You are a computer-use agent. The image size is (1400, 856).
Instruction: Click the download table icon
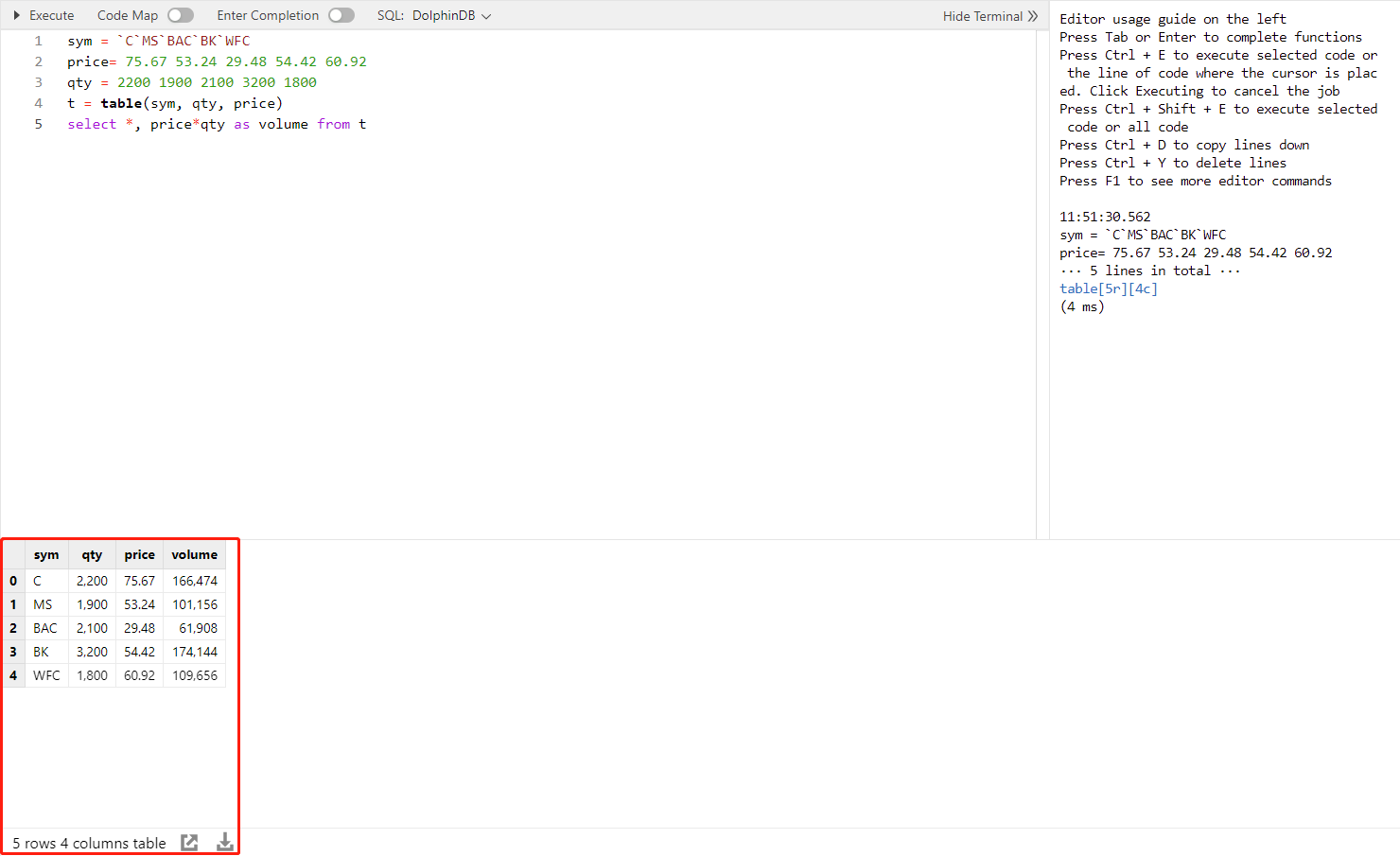pos(225,843)
